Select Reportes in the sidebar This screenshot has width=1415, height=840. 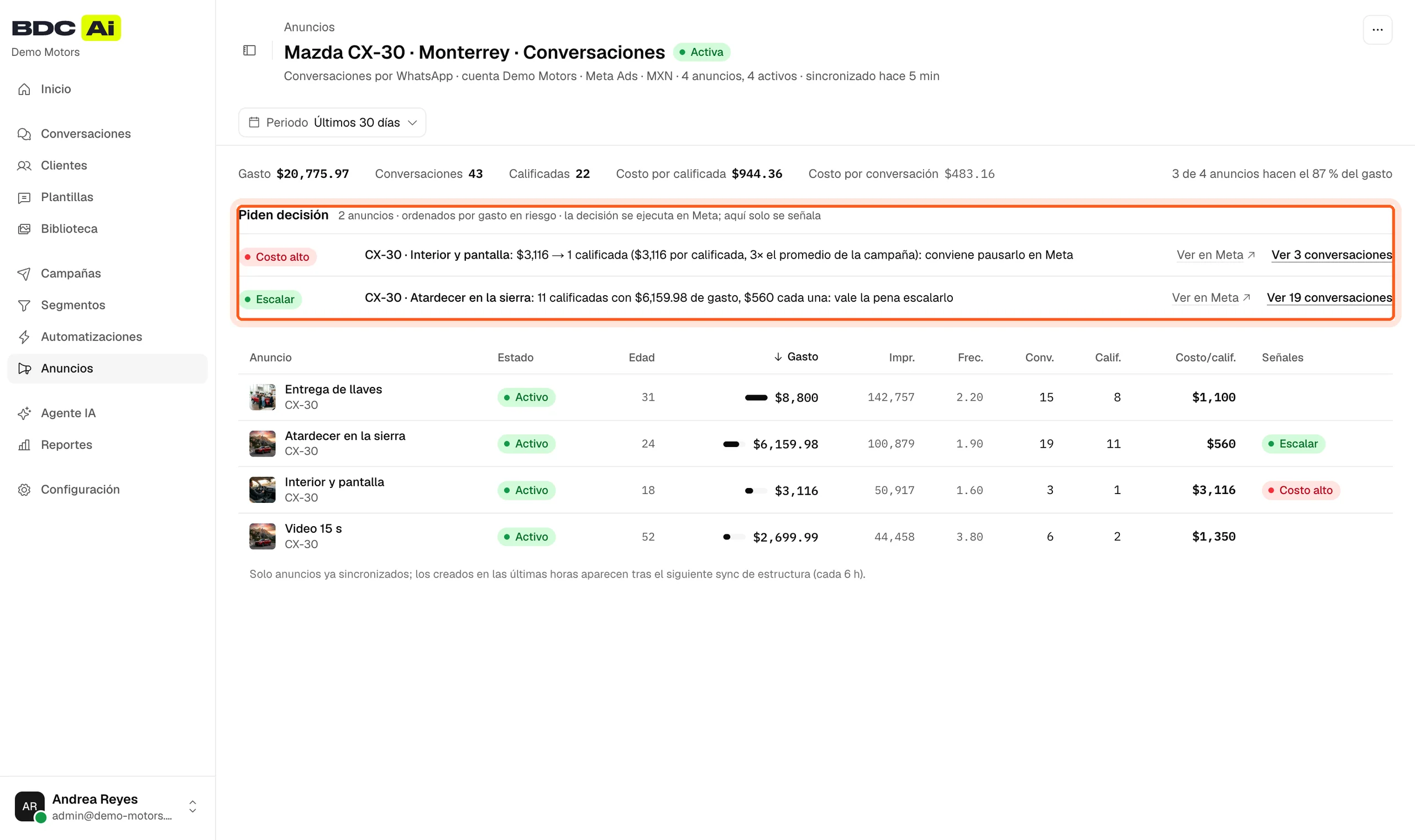point(108,445)
